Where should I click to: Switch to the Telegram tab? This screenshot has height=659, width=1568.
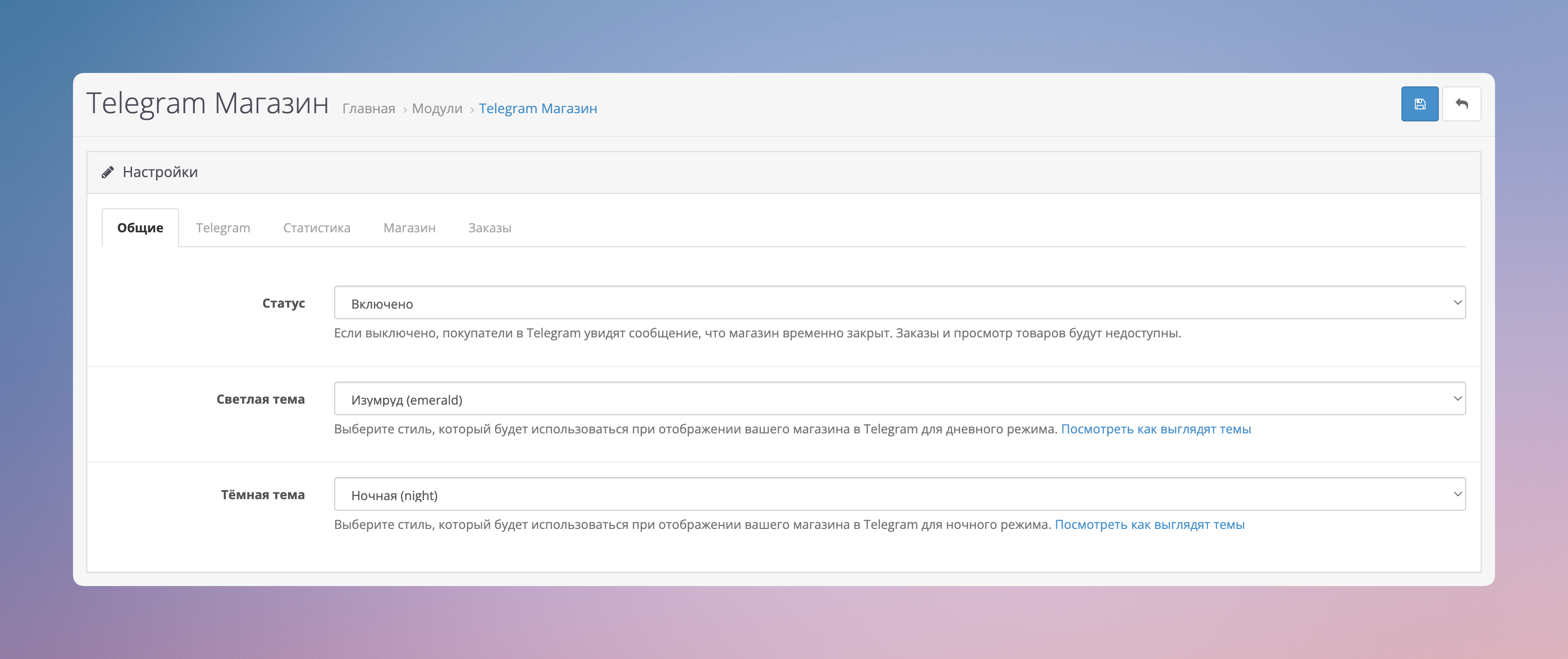pos(223,228)
